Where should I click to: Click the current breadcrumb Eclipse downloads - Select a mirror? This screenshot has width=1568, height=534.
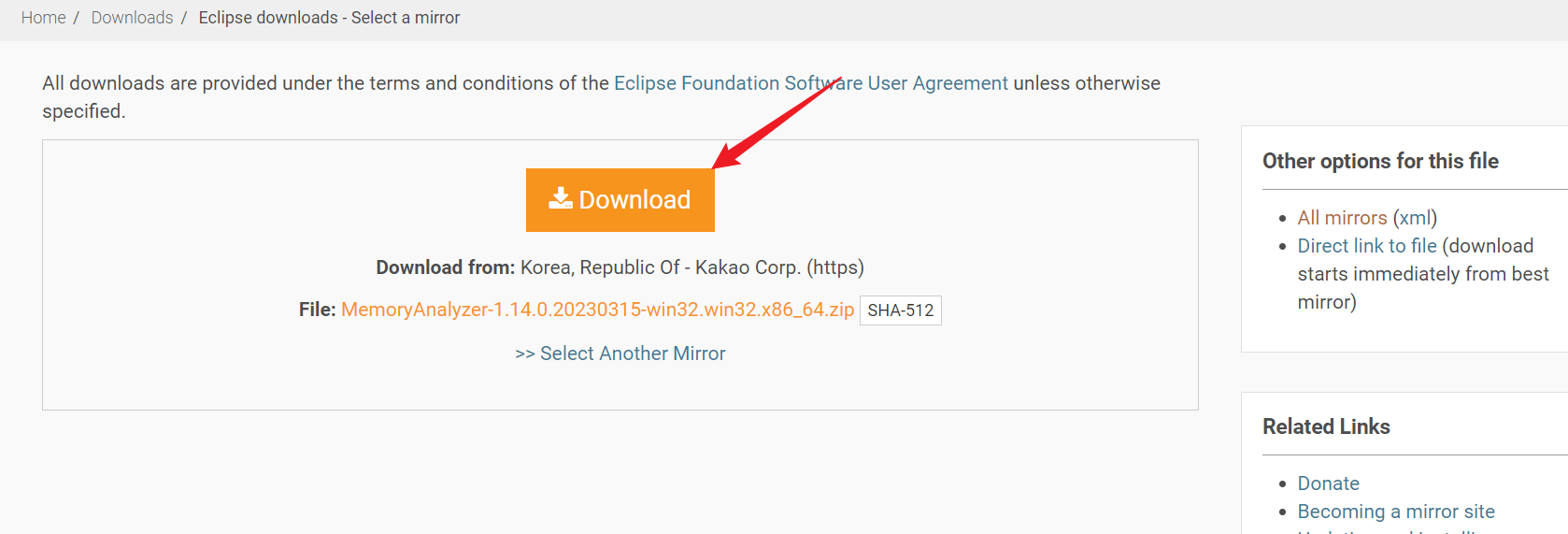click(x=329, y=18)
